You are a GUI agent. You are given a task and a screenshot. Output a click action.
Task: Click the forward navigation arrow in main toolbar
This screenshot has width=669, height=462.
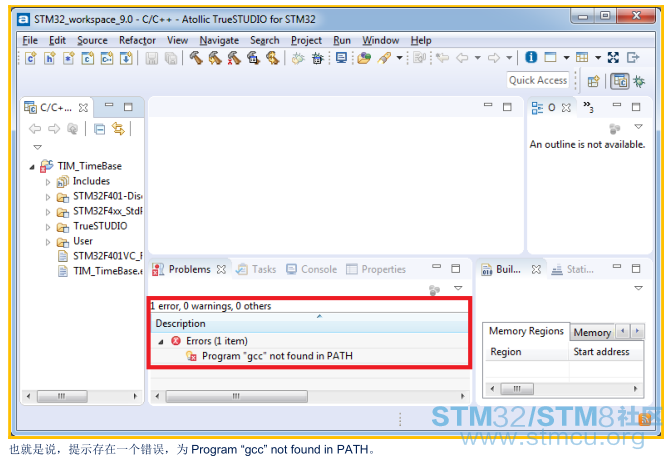pos(494,58)
